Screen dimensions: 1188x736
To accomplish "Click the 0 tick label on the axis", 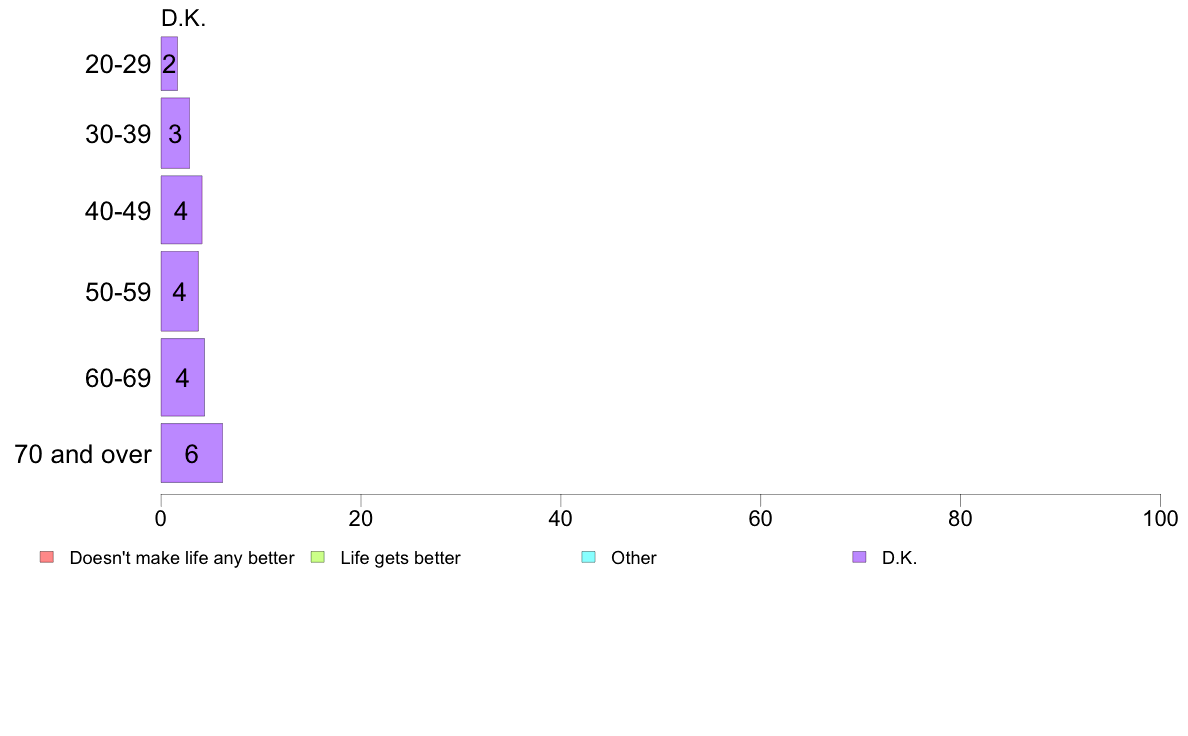I will coord(161,518).
